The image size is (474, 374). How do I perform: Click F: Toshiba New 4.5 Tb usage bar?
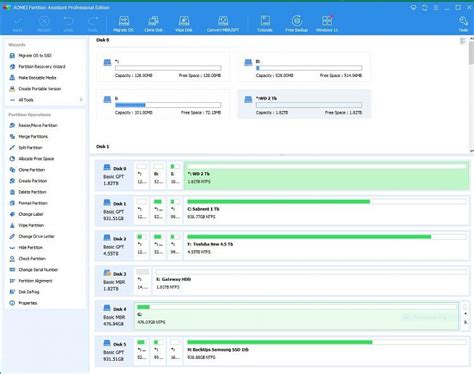(x=326, y=237)
